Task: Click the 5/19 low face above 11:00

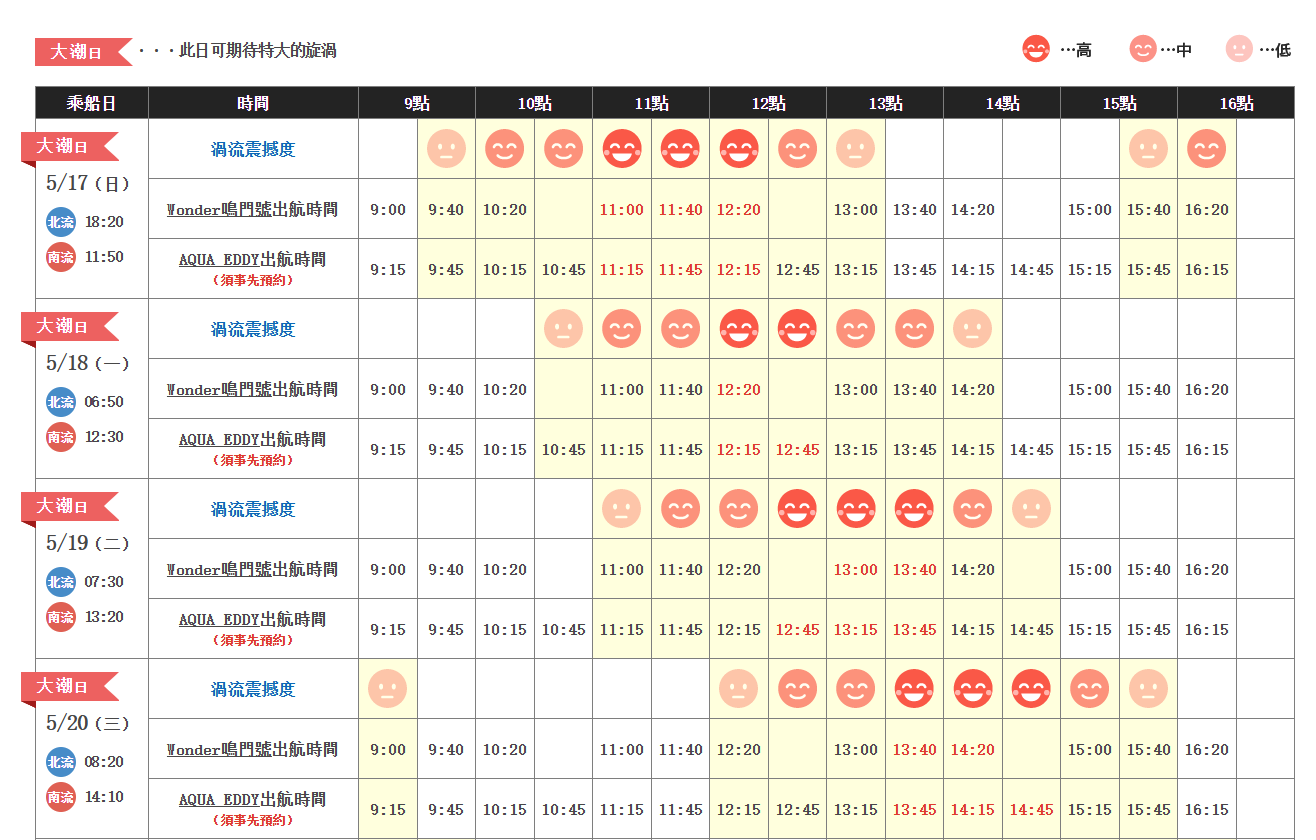Action: pyautogui.click(x=622, y=509)
